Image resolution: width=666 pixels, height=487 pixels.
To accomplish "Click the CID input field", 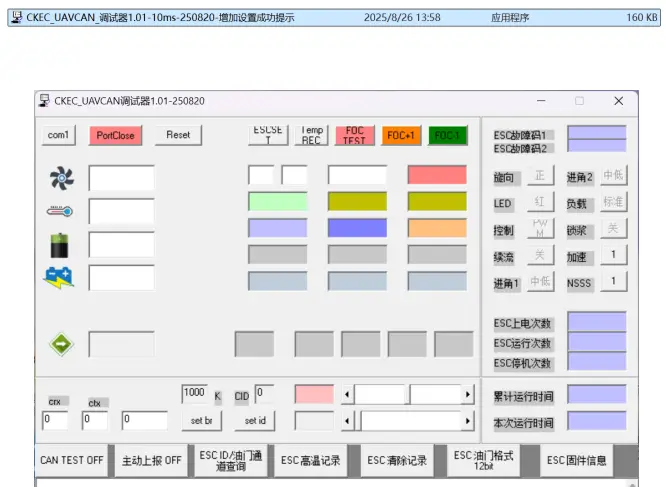I will click(x=264, y=394).
